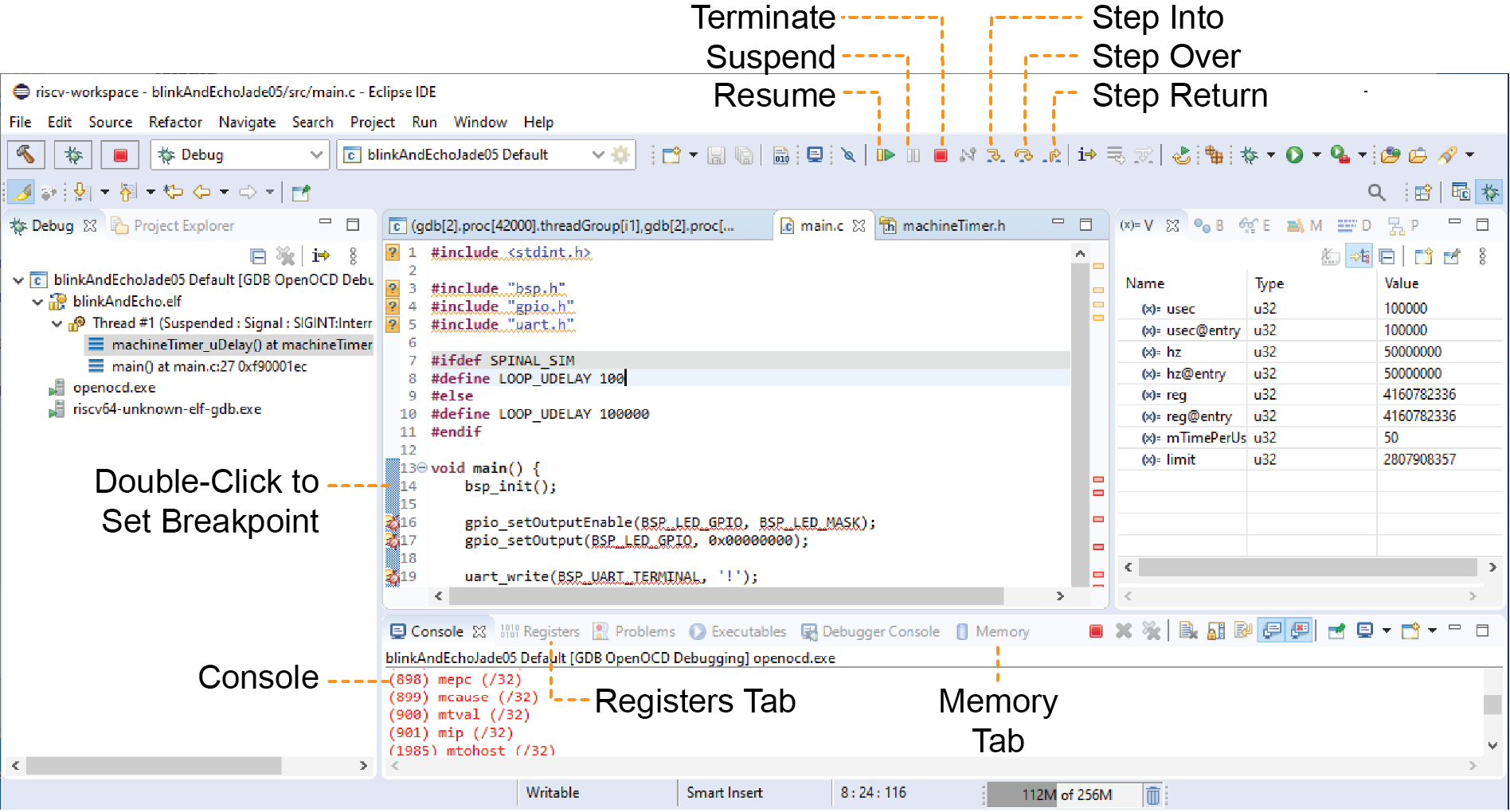Viewport: 1510px width, 812px height.
Task: Toggle the Suspend button in the toolbar
Action: [x=913, y=155]
